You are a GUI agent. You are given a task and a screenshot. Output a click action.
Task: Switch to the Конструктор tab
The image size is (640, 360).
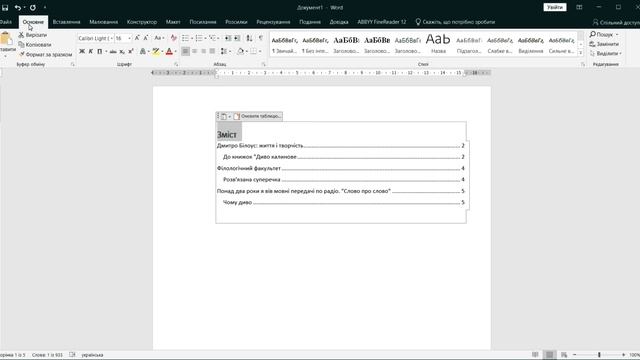point(142,22)
